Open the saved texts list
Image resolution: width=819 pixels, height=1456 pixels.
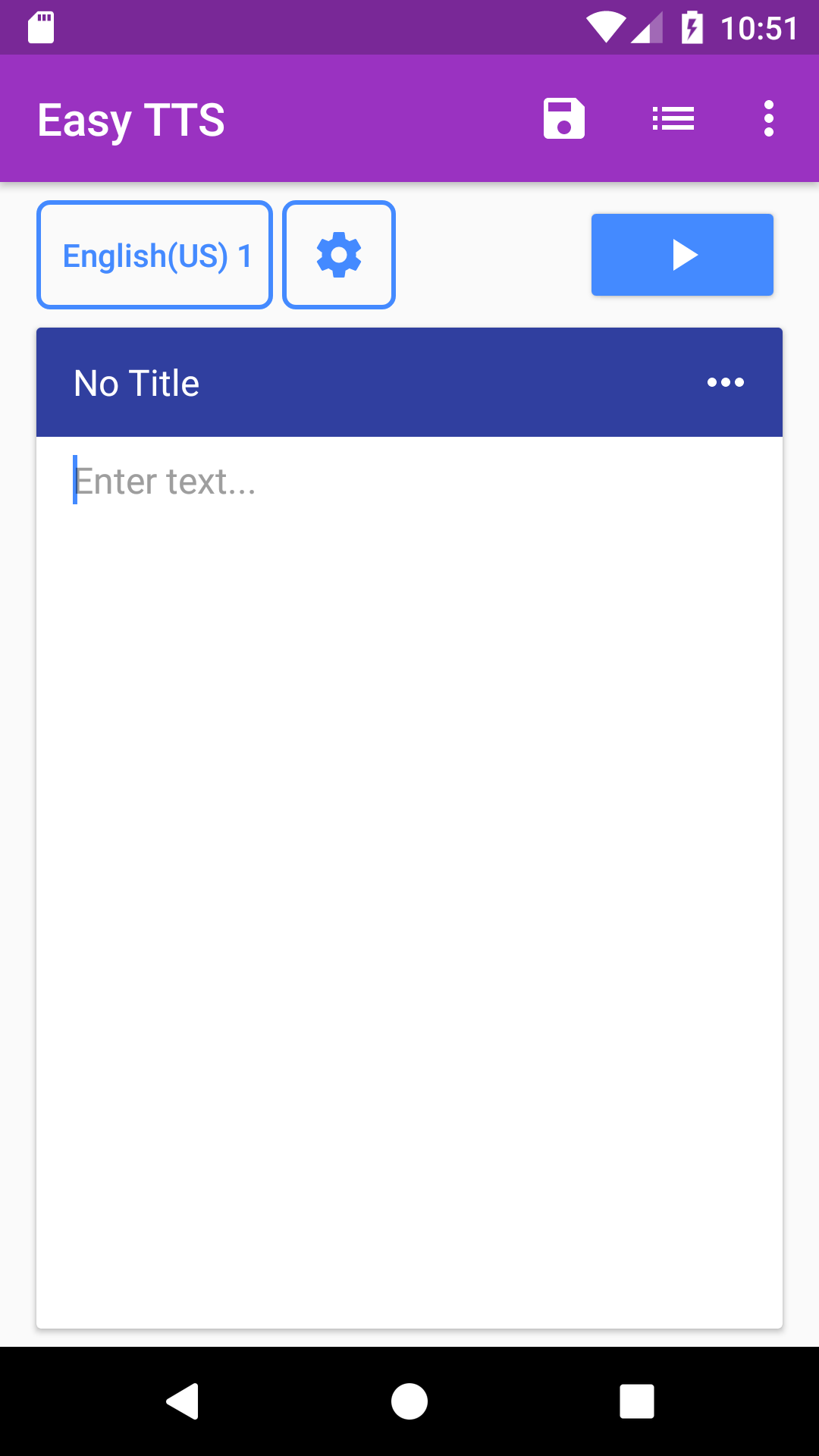[673, 118]
